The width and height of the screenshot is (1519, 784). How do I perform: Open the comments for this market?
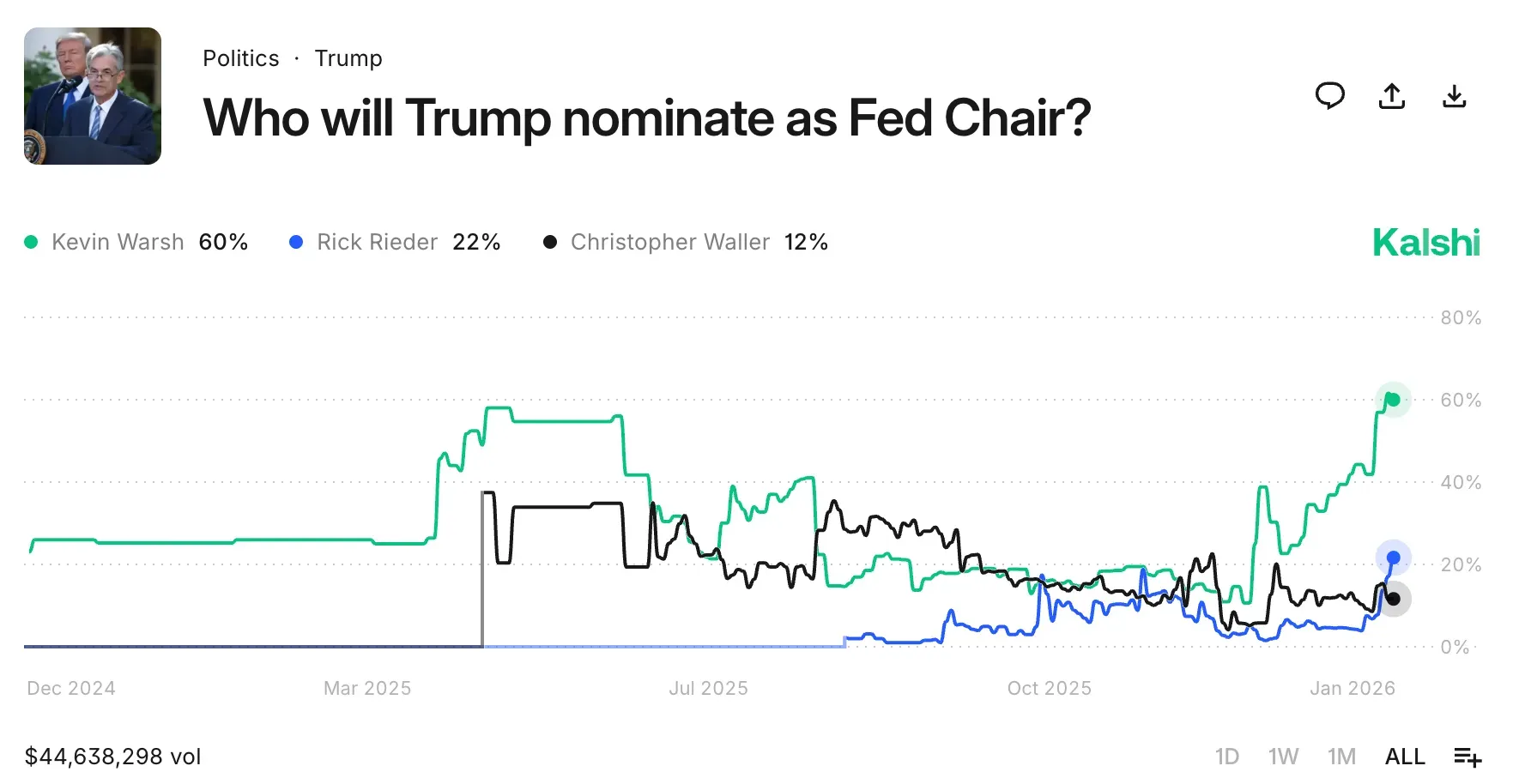coord(1330,96)
